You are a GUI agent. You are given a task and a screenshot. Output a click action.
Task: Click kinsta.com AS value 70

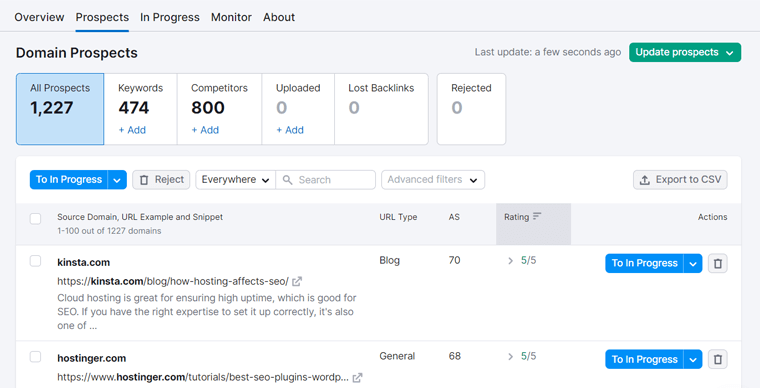(454, 261)
